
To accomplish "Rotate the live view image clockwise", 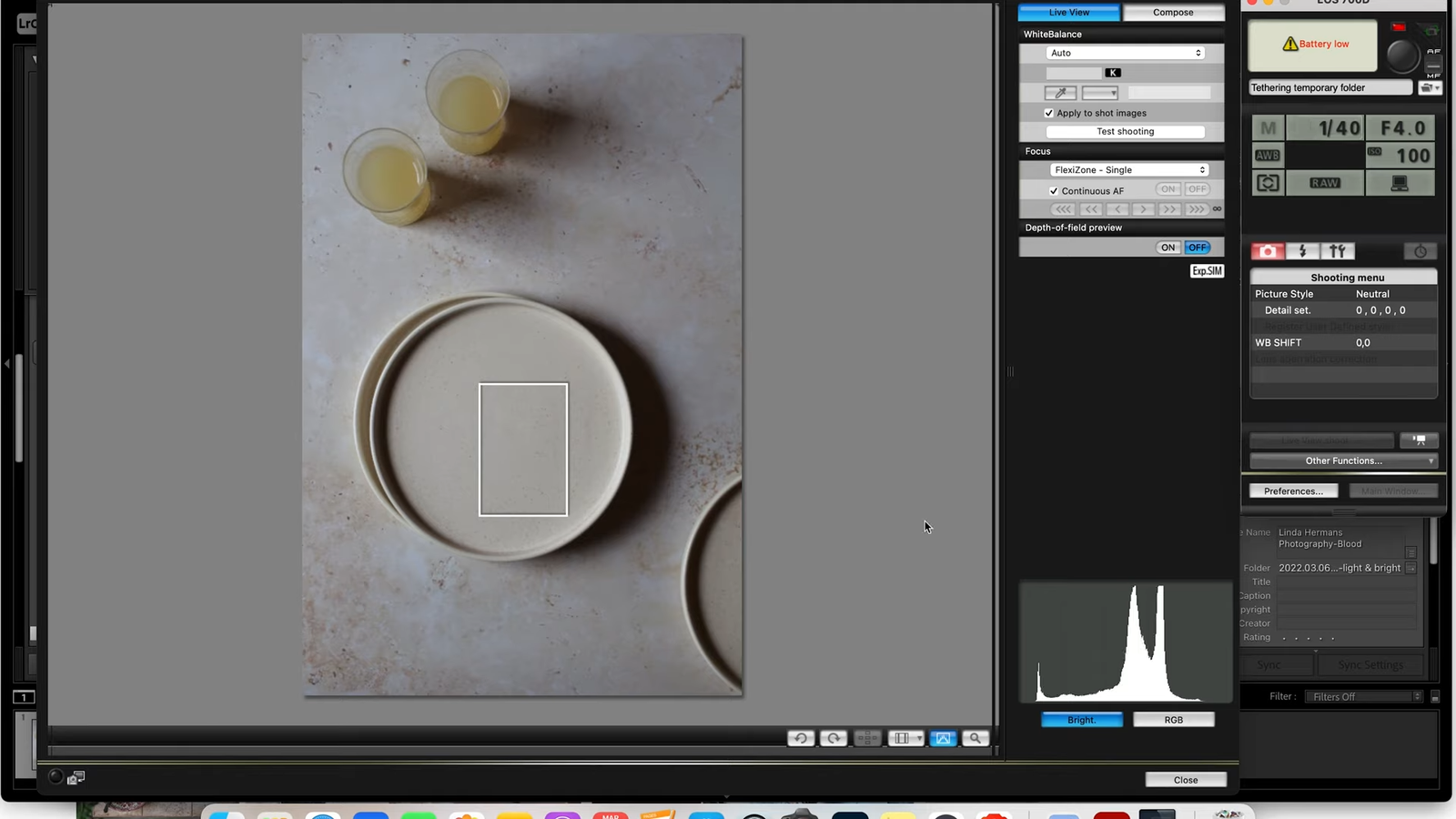I will click(834, 738).
